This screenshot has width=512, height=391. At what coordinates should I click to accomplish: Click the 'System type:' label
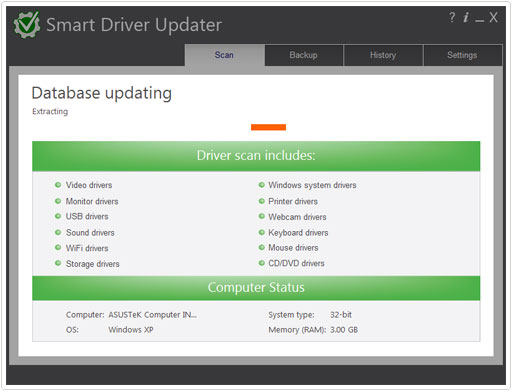click(x=291, y=315)
